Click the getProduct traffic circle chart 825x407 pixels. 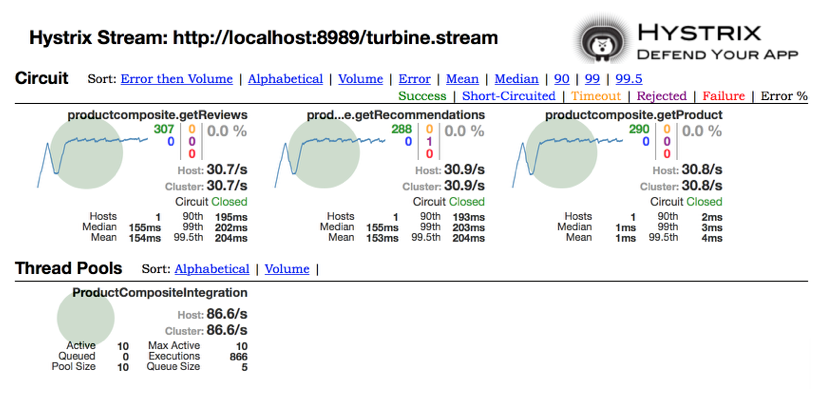point(562,151)
